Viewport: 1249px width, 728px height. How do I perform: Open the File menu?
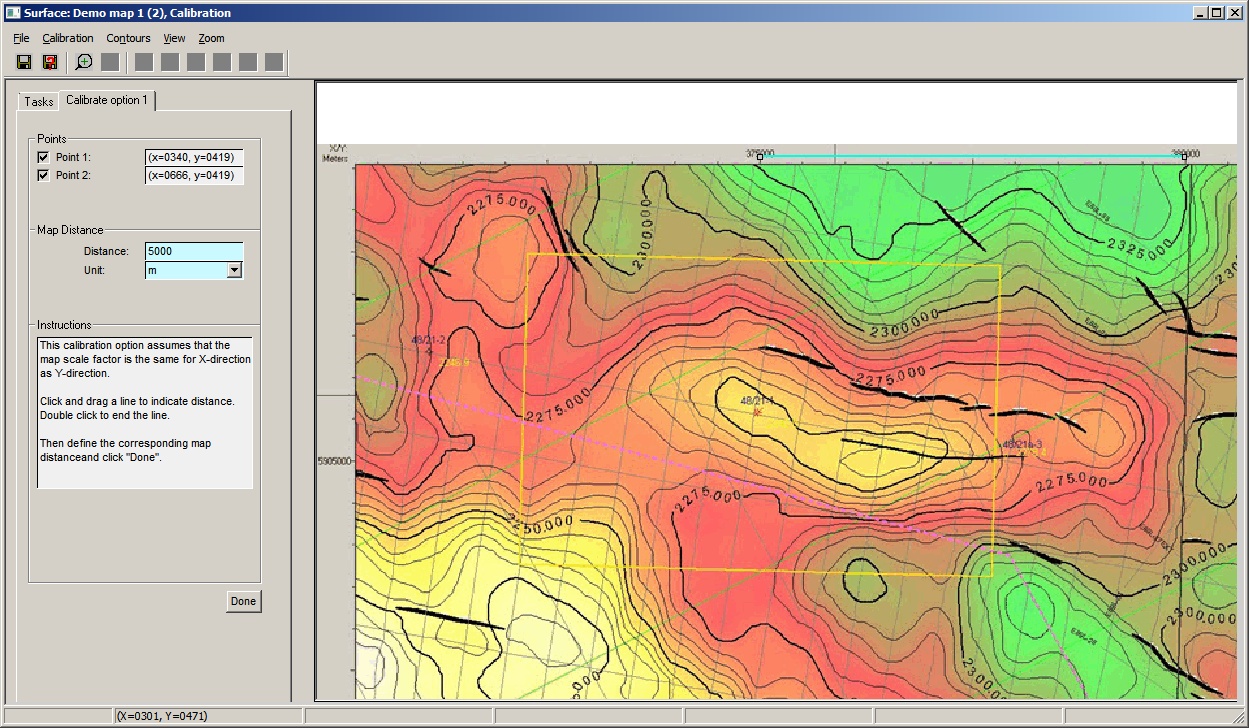click(21, 38)
